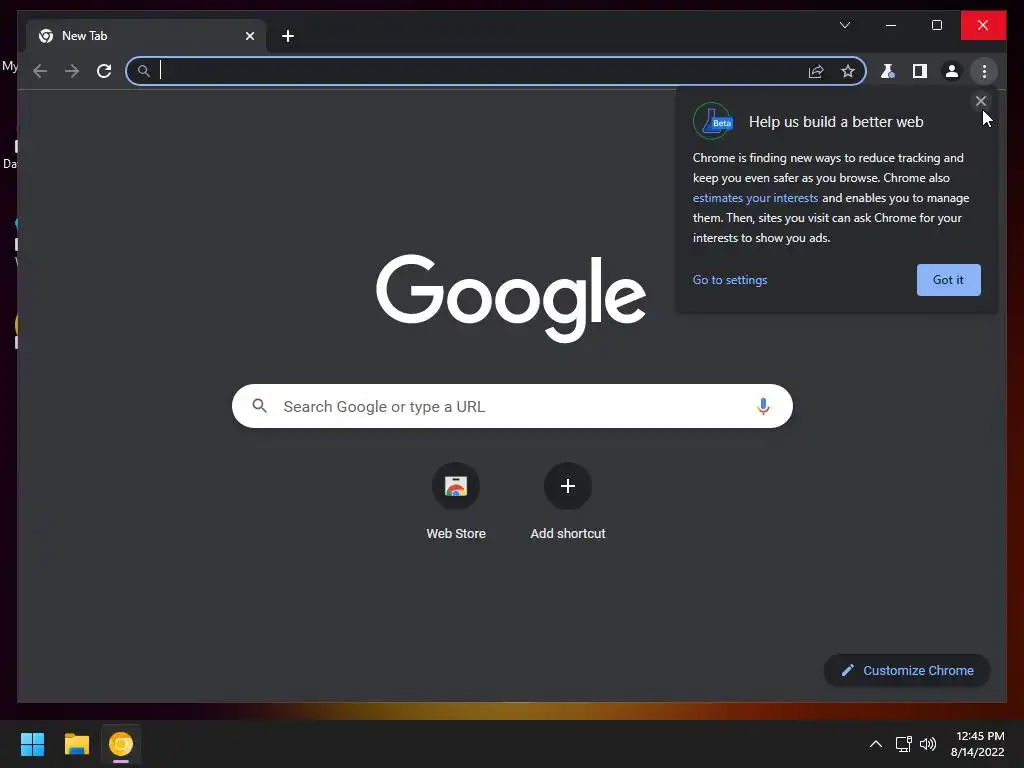Start voice search with microphone icon
The height and width of the screenshot is (768, 1024).
pyautogui.click(x=763, y=406)
